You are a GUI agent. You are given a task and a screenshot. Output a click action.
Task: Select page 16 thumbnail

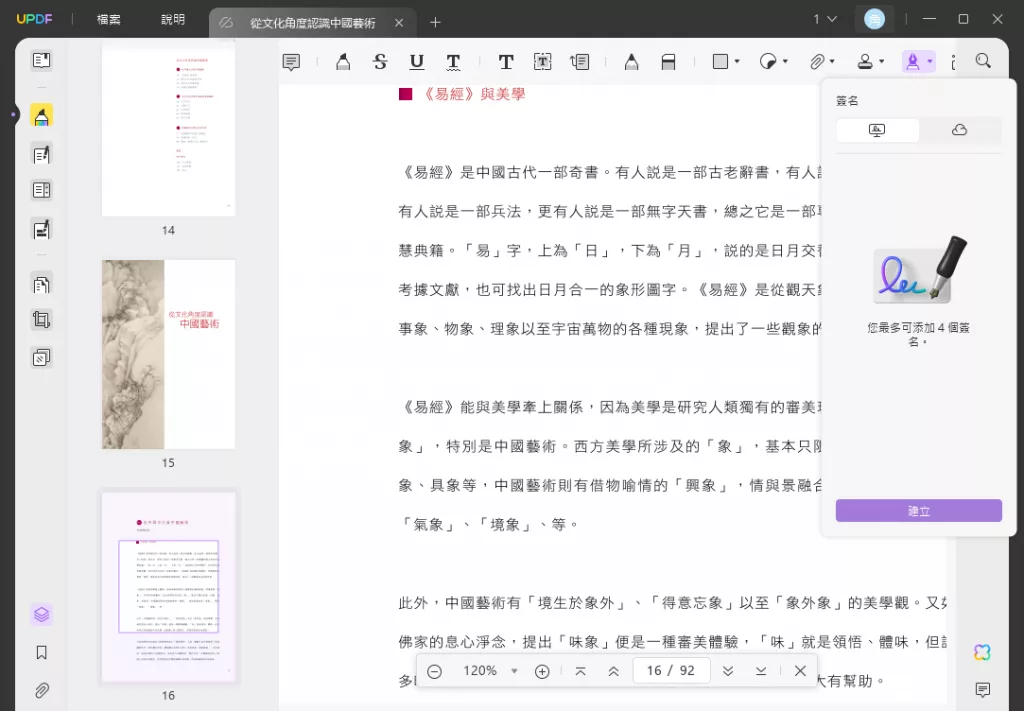168,587
